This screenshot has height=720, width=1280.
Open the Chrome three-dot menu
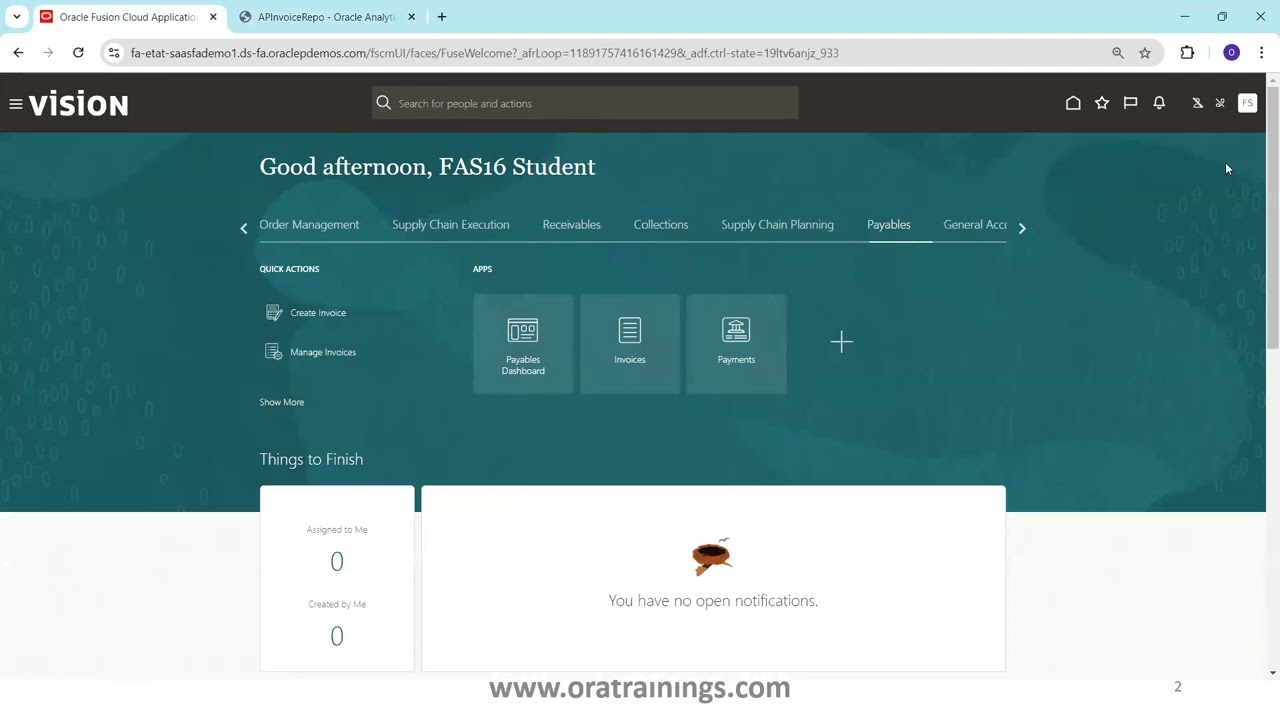(x=1261, y=53)
